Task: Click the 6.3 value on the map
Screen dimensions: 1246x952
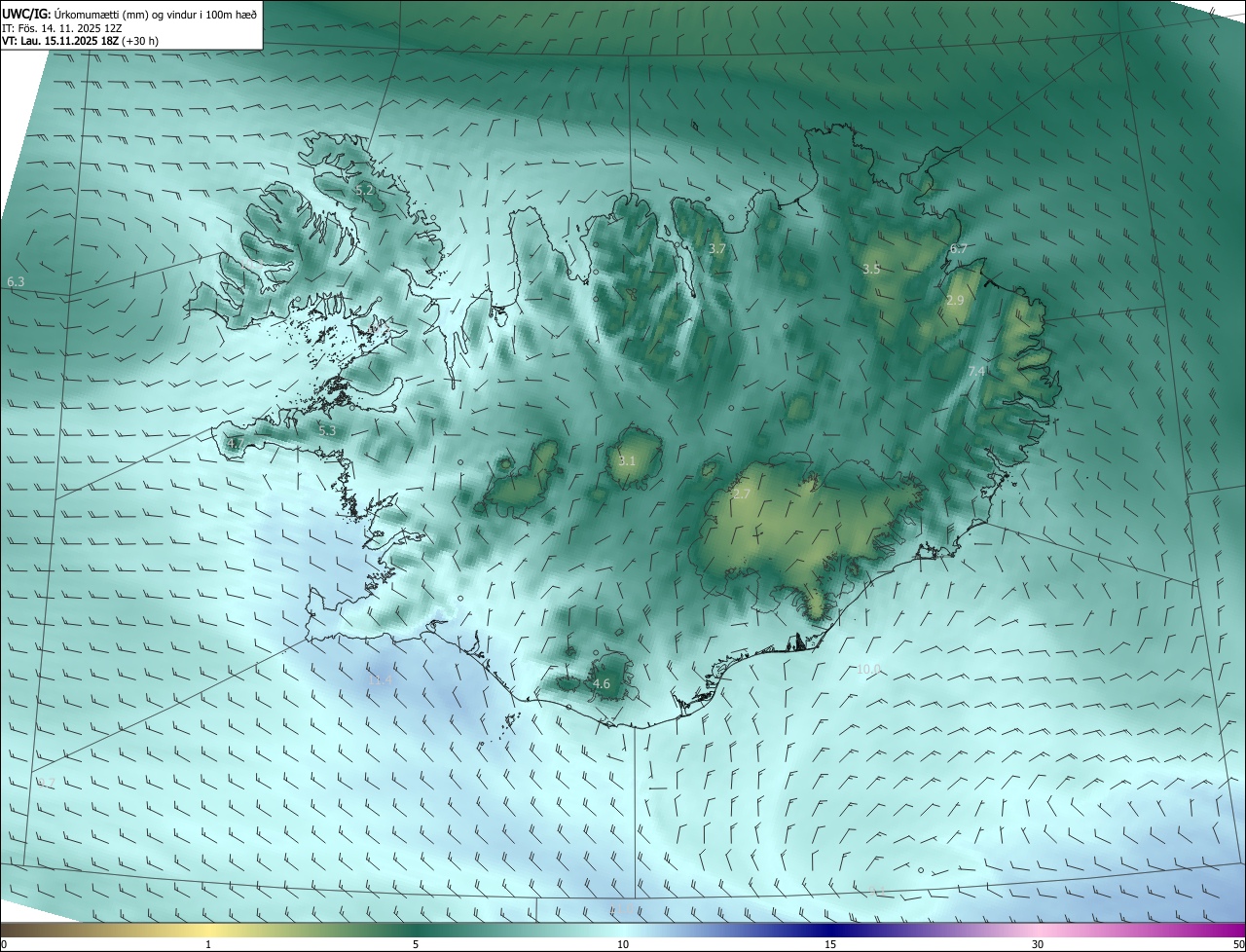Action: point(16,281)
